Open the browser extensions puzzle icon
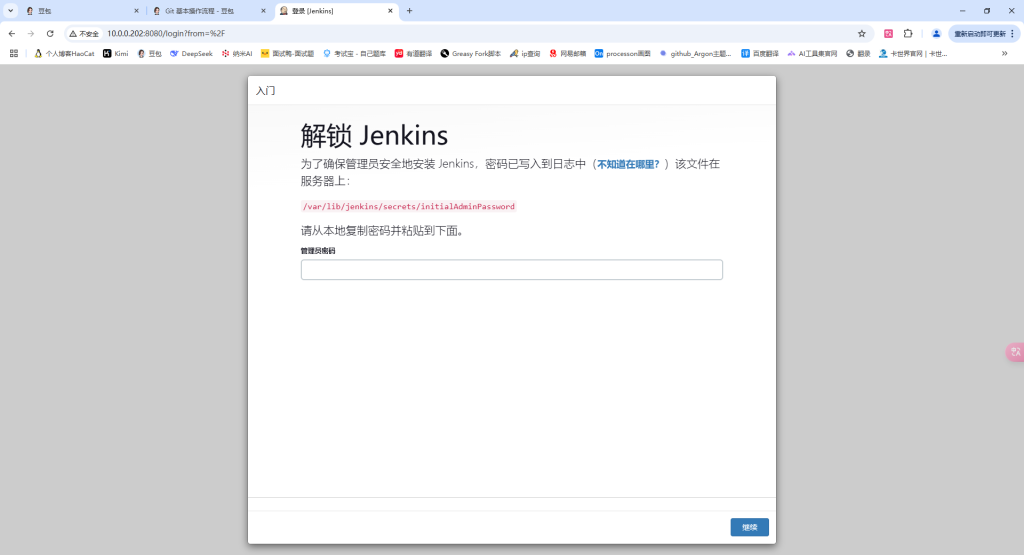Image resolution: width=1024 pixels, height=555 pixels. [908, 33]
